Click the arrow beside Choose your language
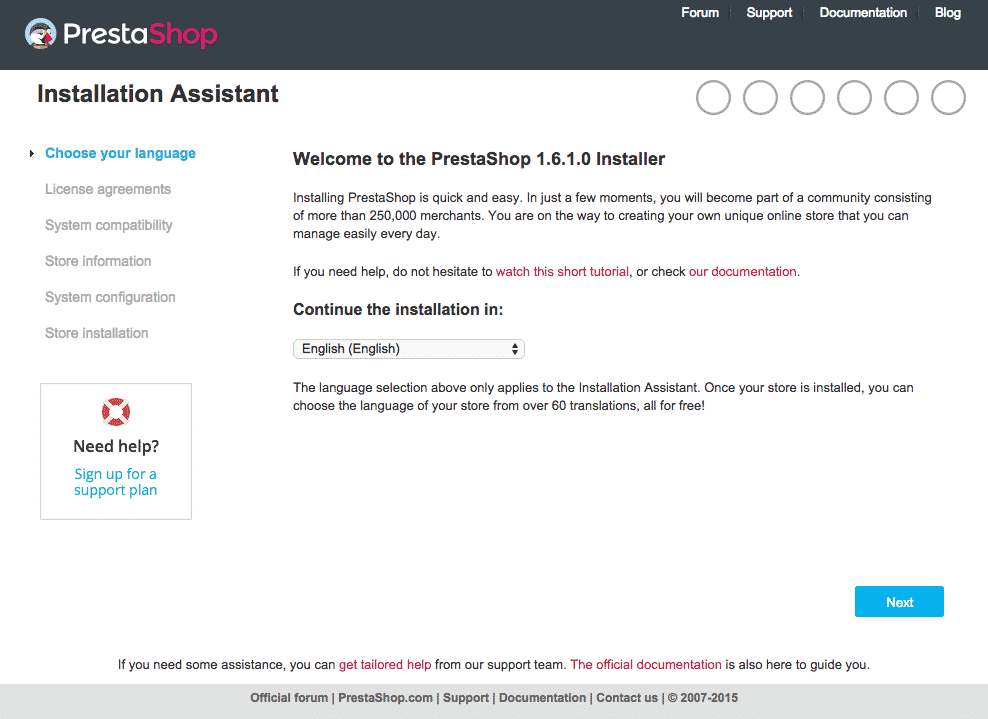The width and height of the screenshot is (988, 719). point(30,154)
